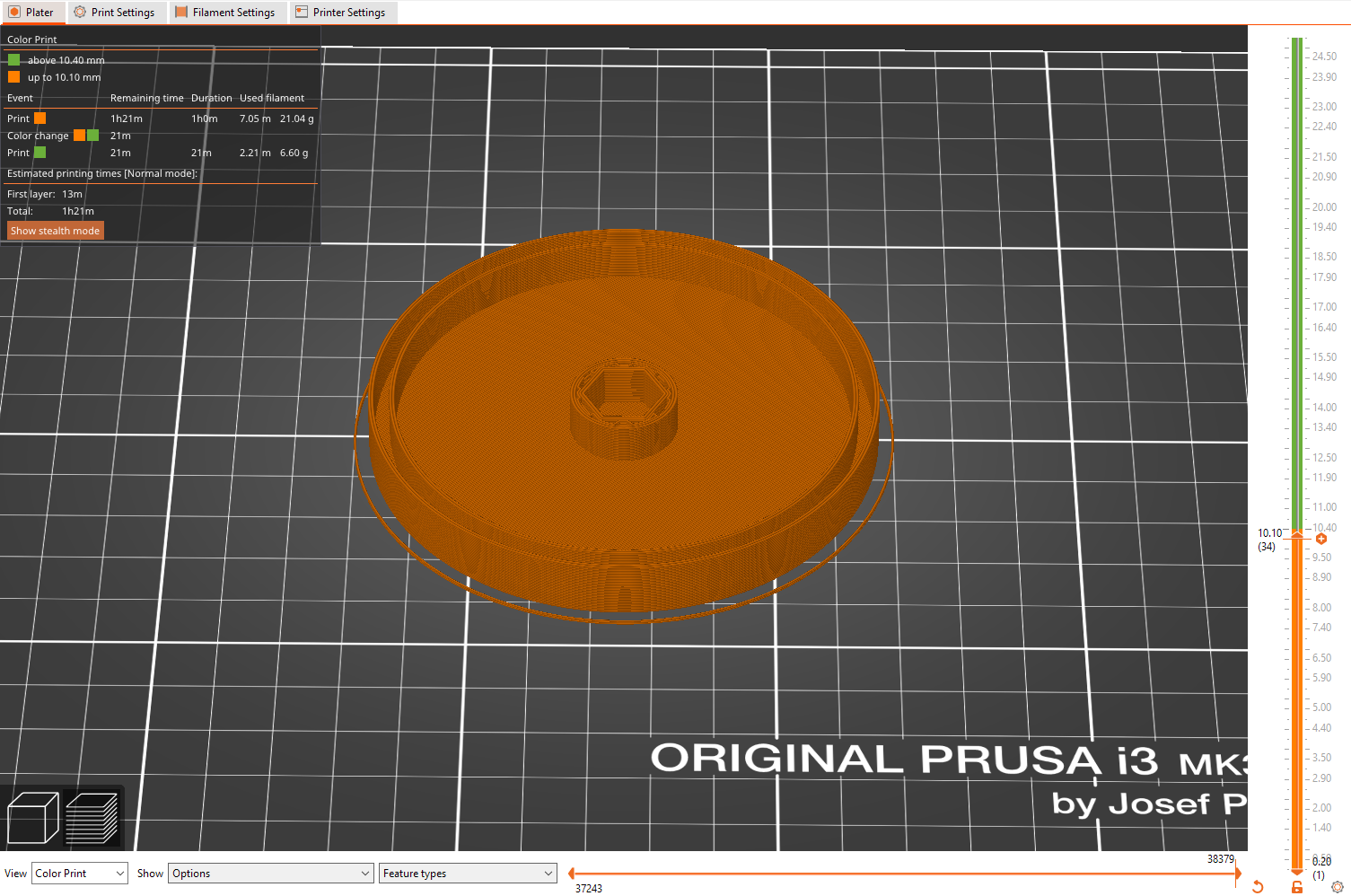Click the '24.50' tick label on layer ruler
This screenshot has height=896, width=1351.
click(1324, 57)
